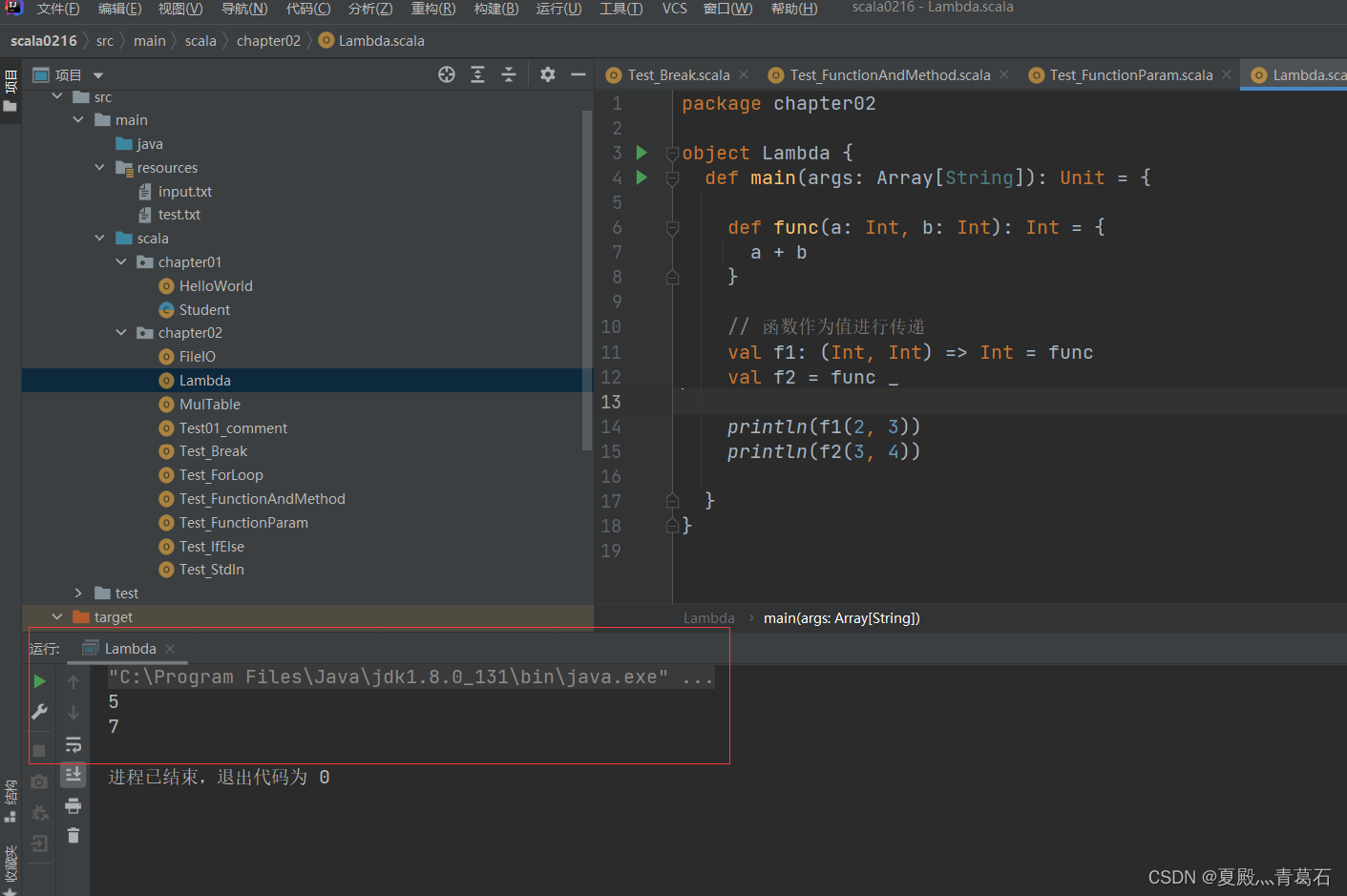Expand the test folder

coord(78,594)
